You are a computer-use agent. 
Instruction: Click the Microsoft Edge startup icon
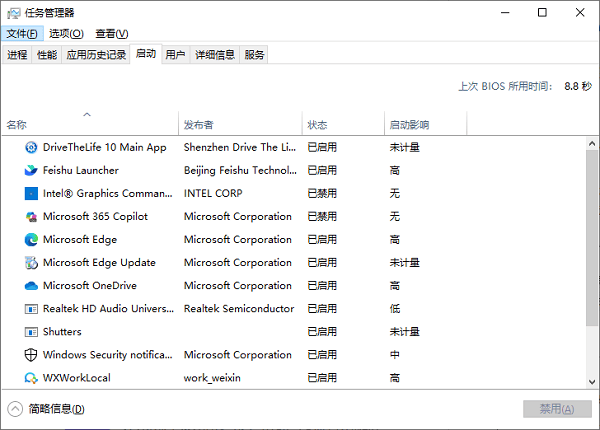[x=31, y=240]
